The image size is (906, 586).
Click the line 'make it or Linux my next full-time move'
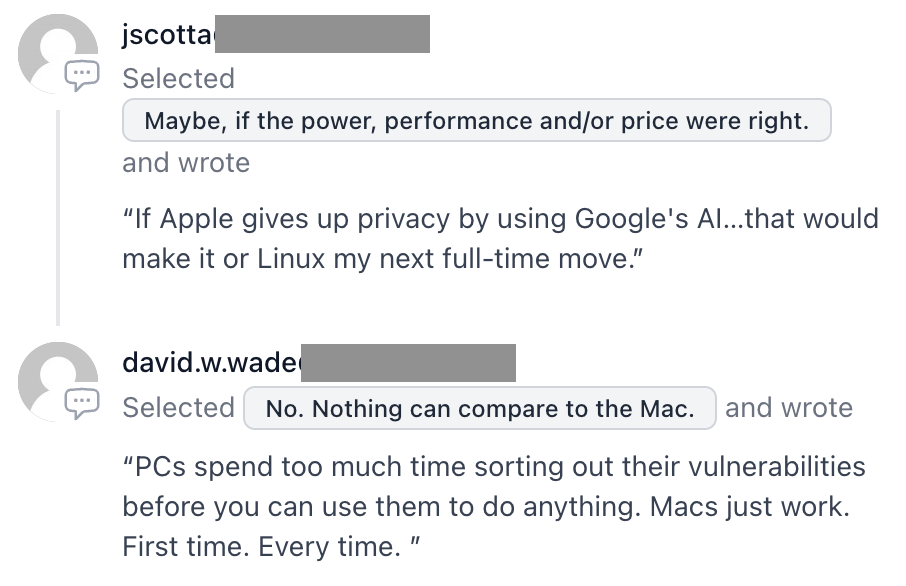pos(383,258)
